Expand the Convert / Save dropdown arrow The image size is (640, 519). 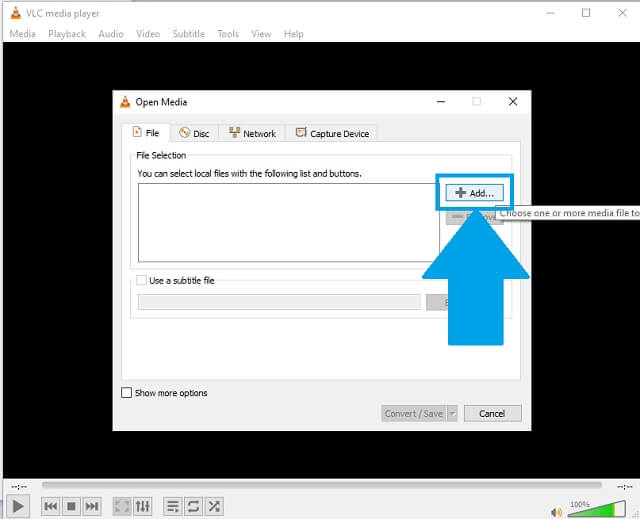tap(452, 413)
